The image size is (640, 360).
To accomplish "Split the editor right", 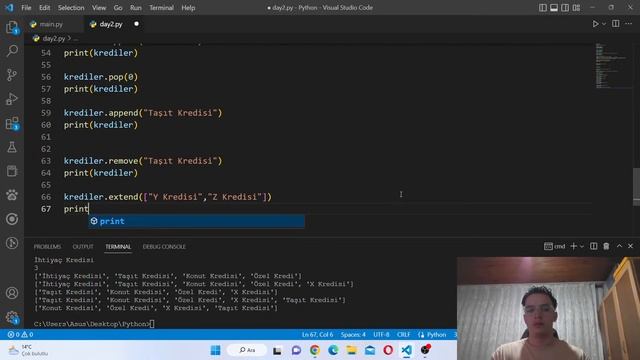I will (x=616, y=24).
